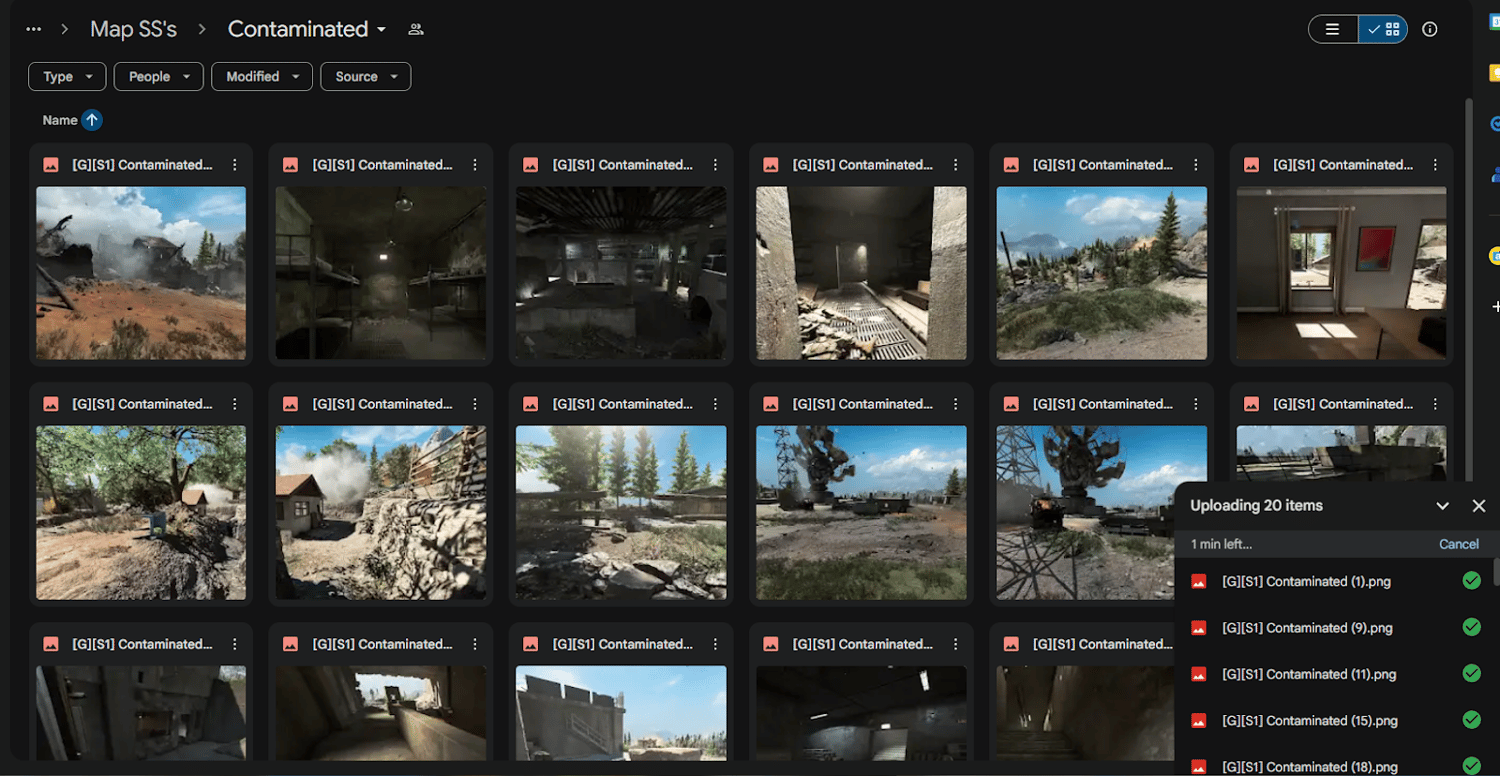Switch to list layout view

[x=1333, y=29]
